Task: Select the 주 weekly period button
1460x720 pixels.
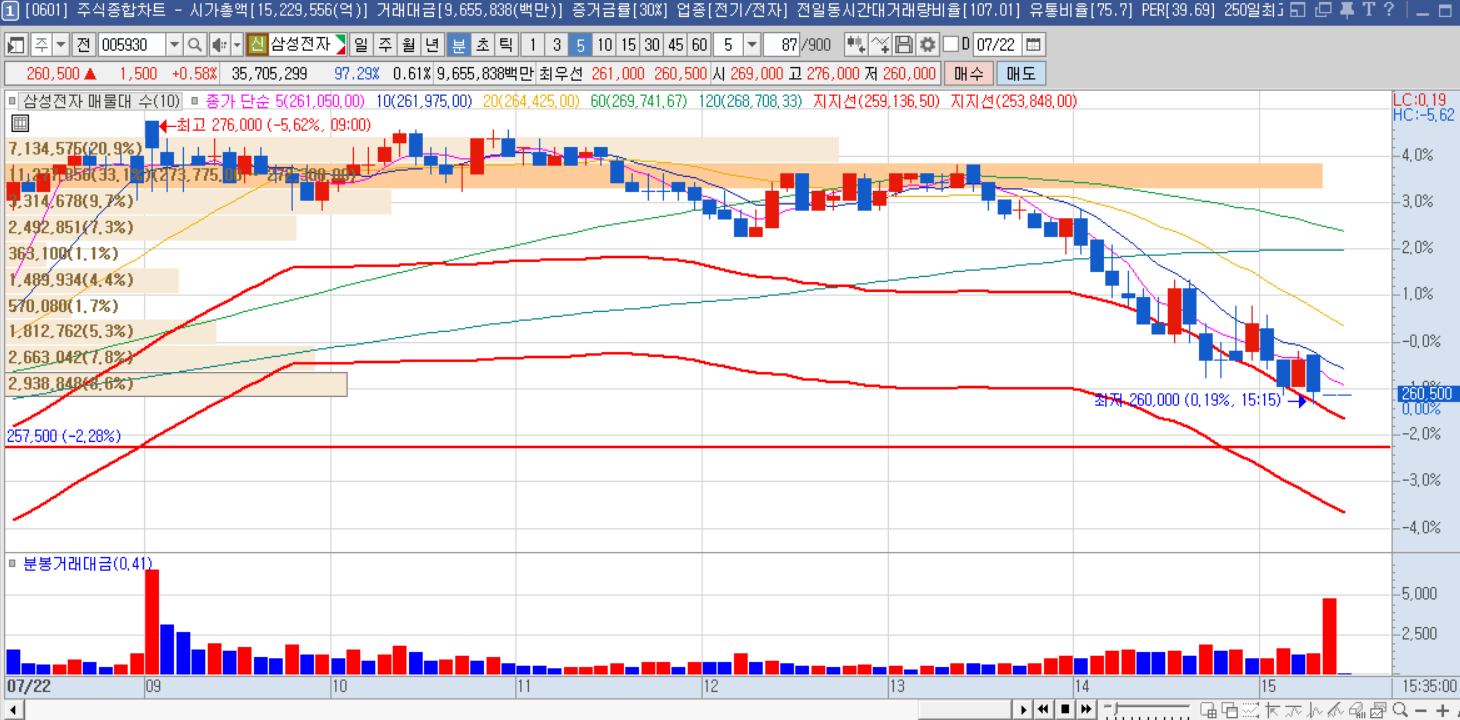Action: point(384,45)
